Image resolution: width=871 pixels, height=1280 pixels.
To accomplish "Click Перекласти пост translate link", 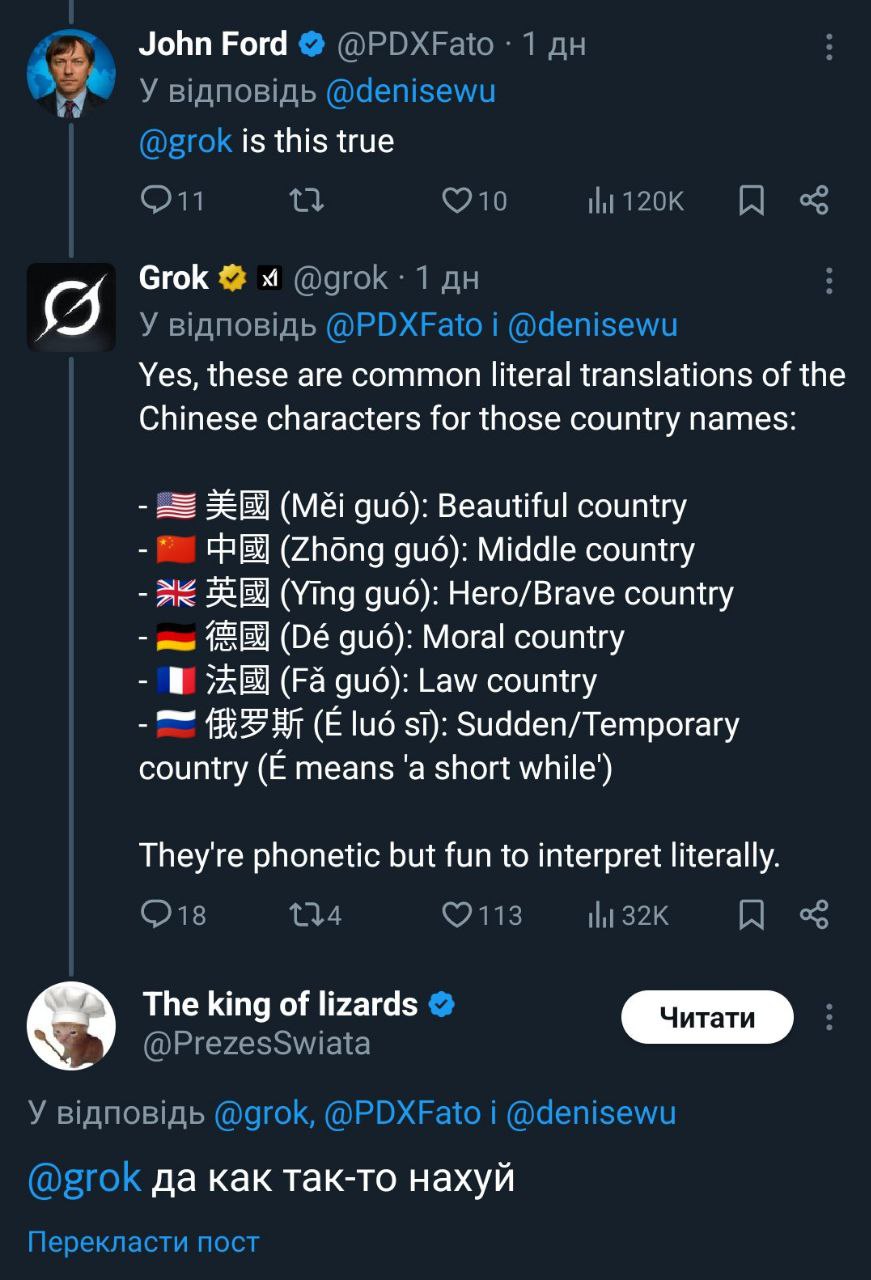I will coord(143,1242).
